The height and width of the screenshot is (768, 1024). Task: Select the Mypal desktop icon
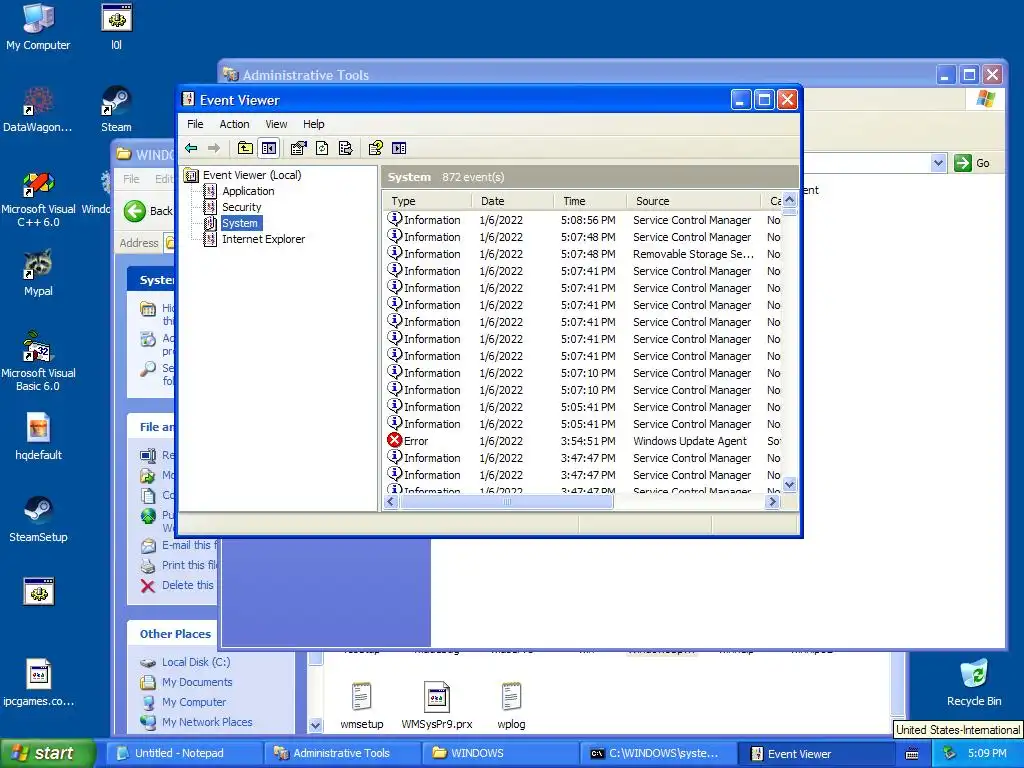38,273
